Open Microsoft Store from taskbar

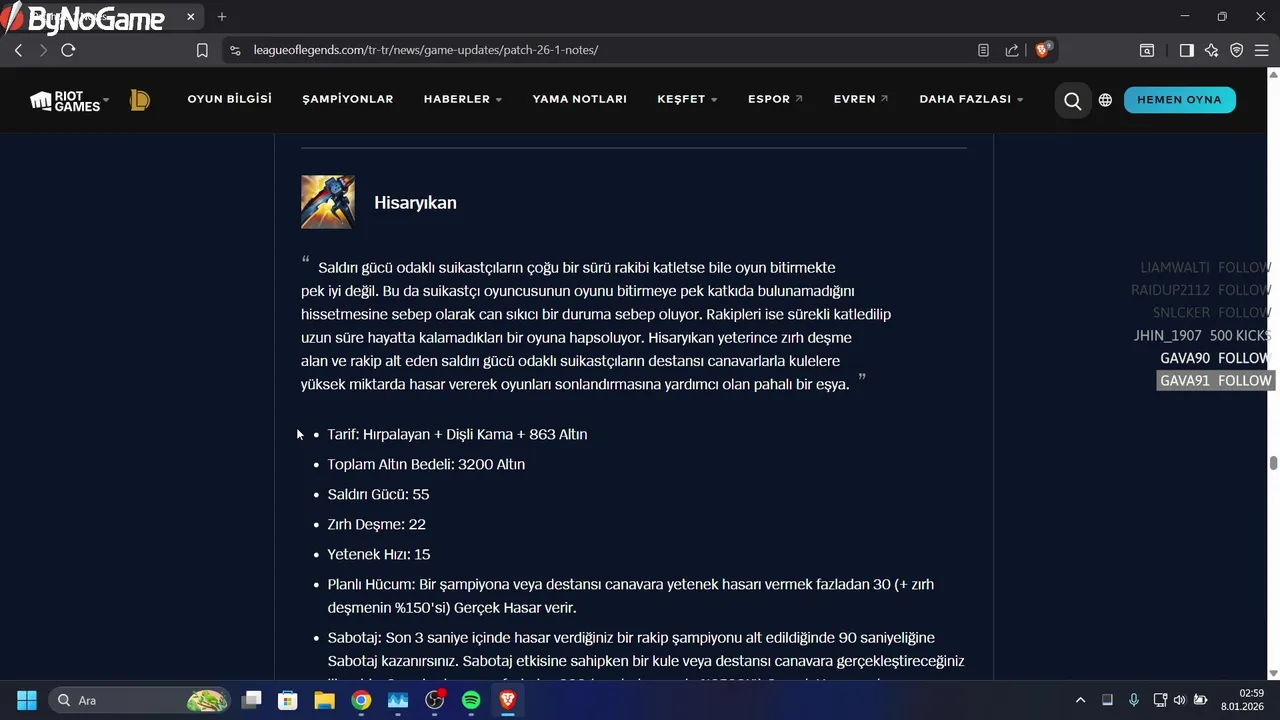click(x=288, y=700)
